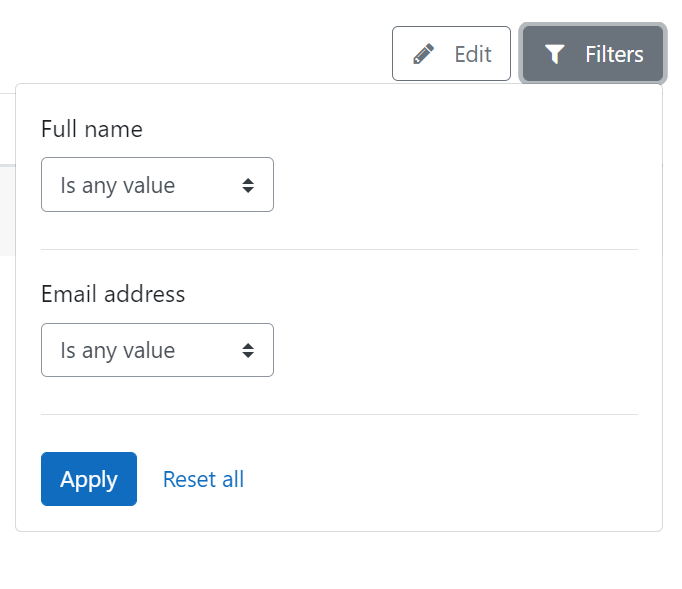Apply the selected filters
Viewport: 682px width, 589px height.
(x=89, y=479)
